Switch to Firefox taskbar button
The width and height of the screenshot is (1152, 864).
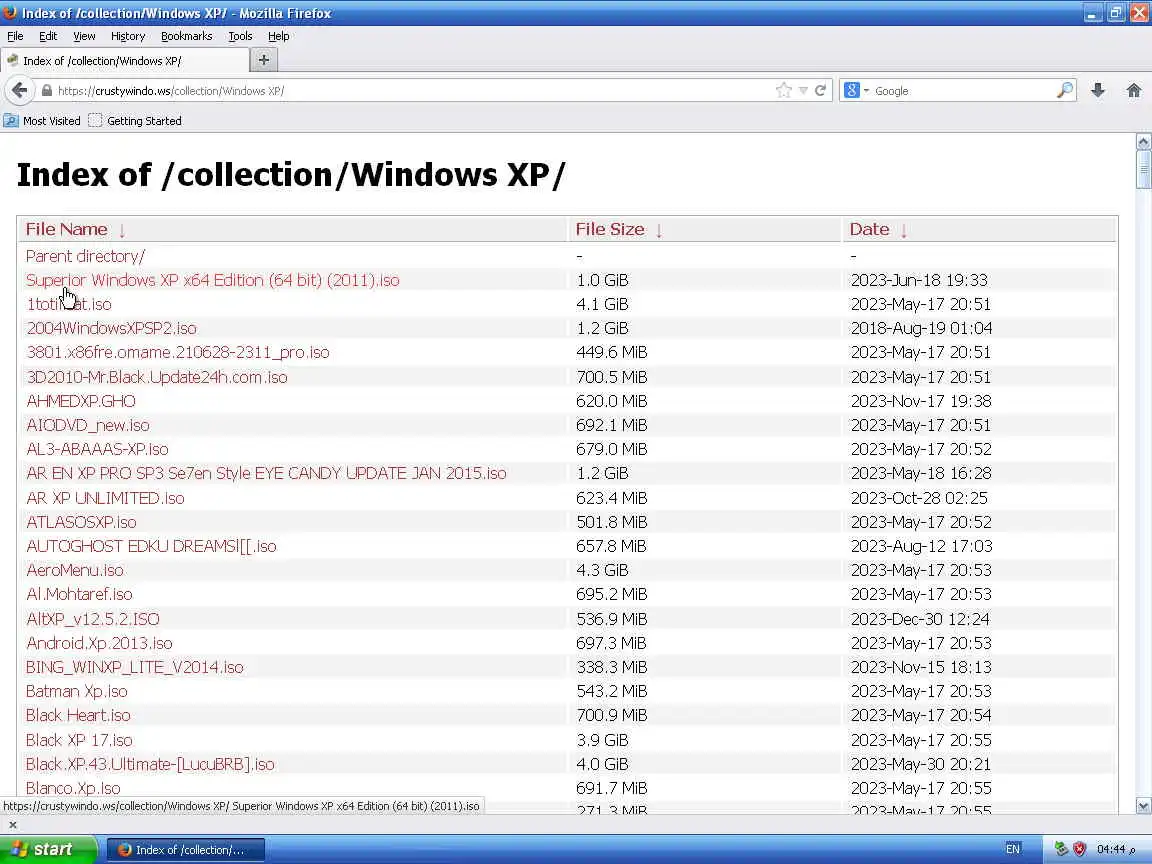pos(185,849)
